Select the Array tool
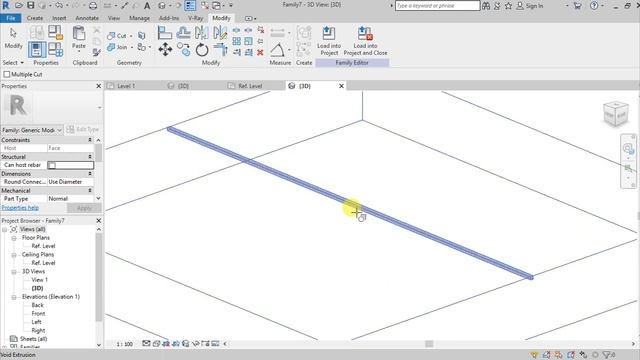The image size is (640, 360). pos(237,41)
